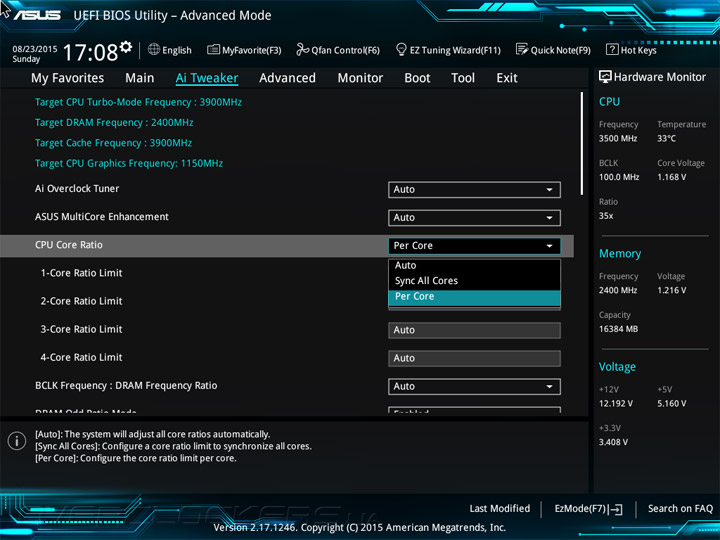Screen dimensions: 720x540
Task: Select the CPU Core Ratio row label
Action: pos(69,245)
